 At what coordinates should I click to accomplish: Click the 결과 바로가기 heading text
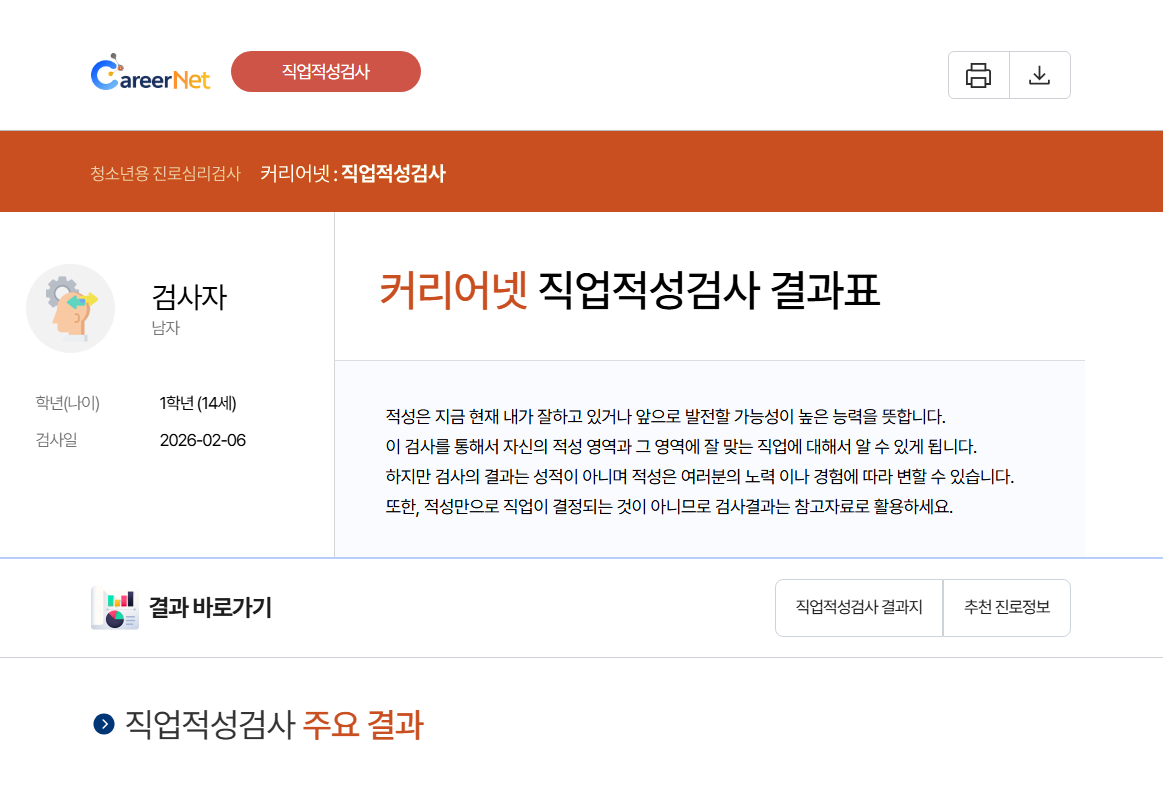211,607
